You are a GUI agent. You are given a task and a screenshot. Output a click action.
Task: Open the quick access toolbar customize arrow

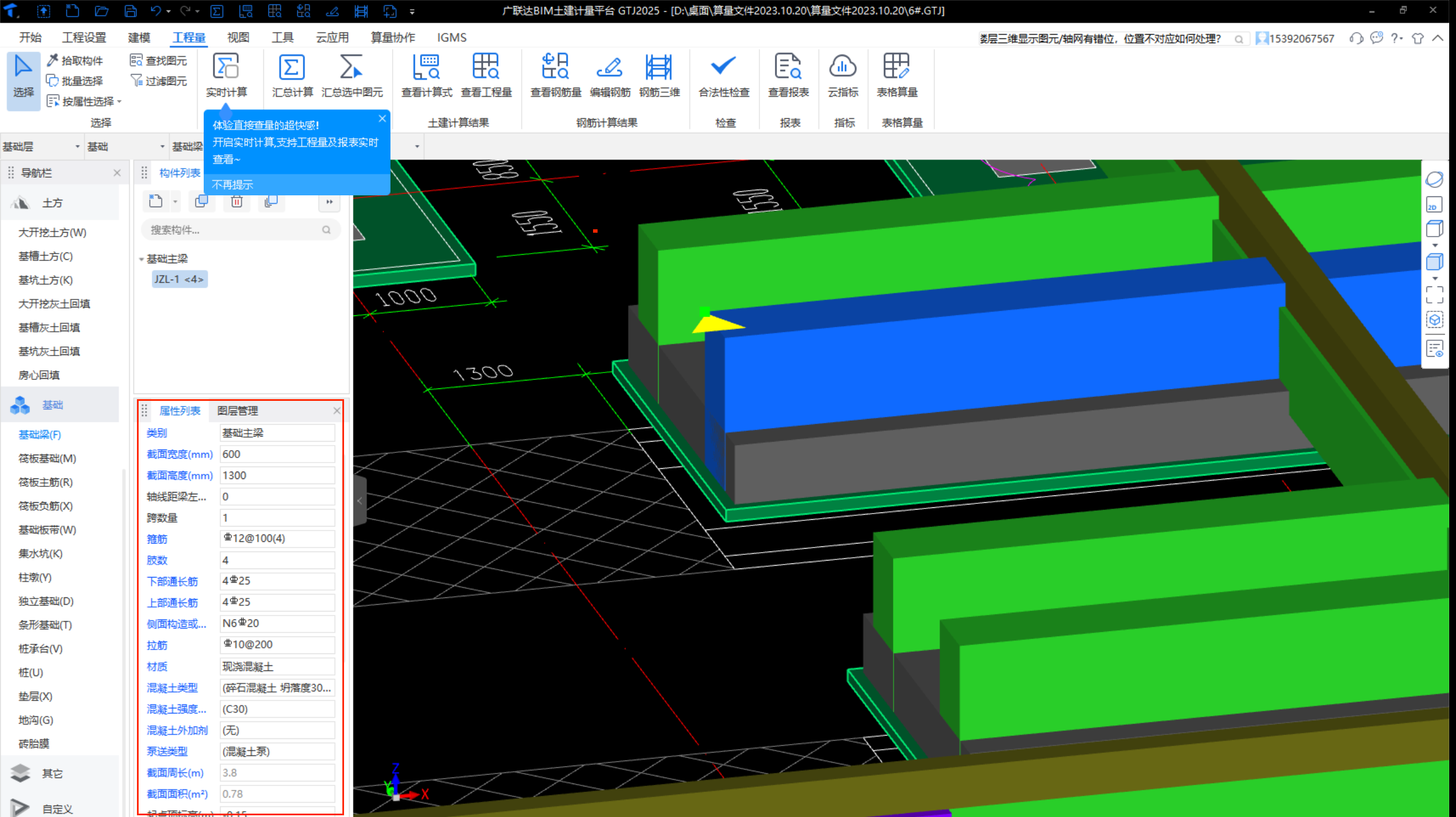tap(412, 11)
